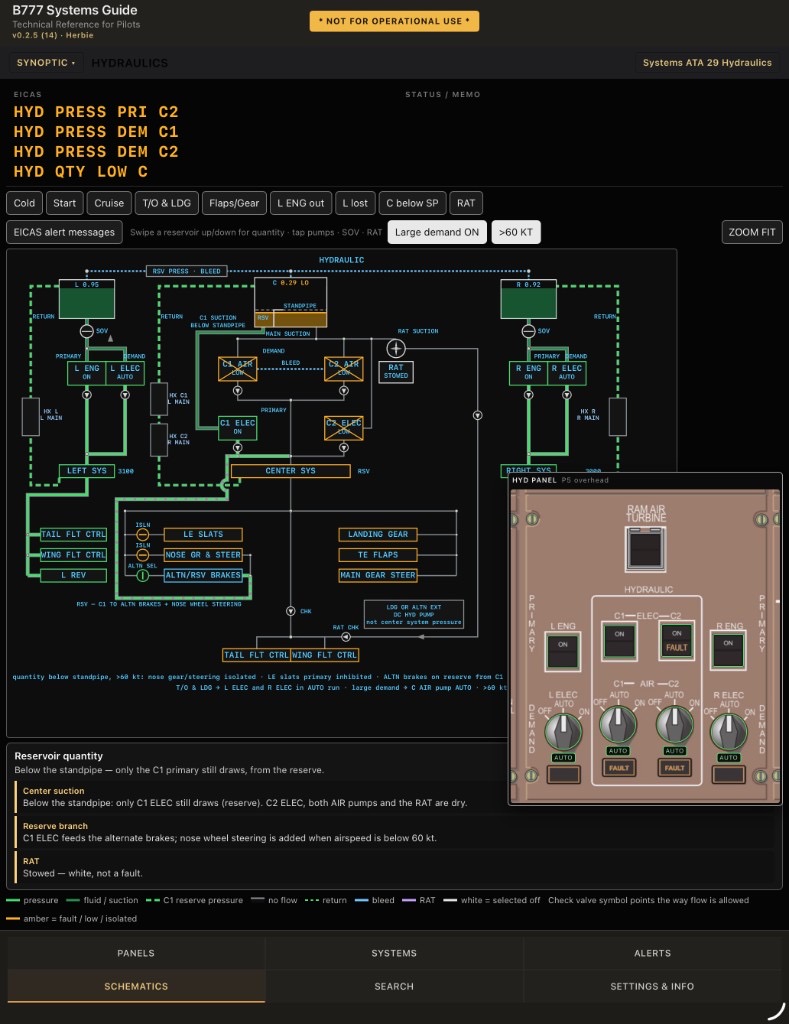Click the RSV PRESS BLEED label box
789x1024 pixels.
(187, 271)
